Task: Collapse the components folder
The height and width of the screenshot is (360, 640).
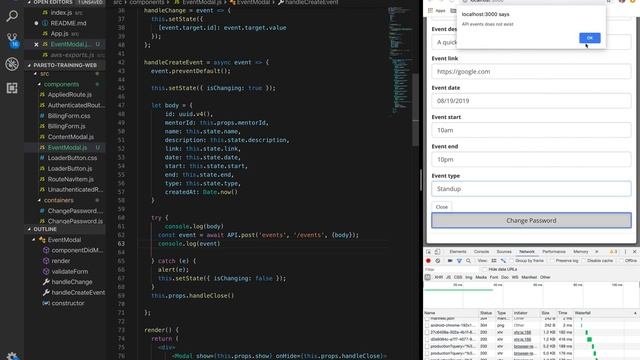Action: [40, 84]
